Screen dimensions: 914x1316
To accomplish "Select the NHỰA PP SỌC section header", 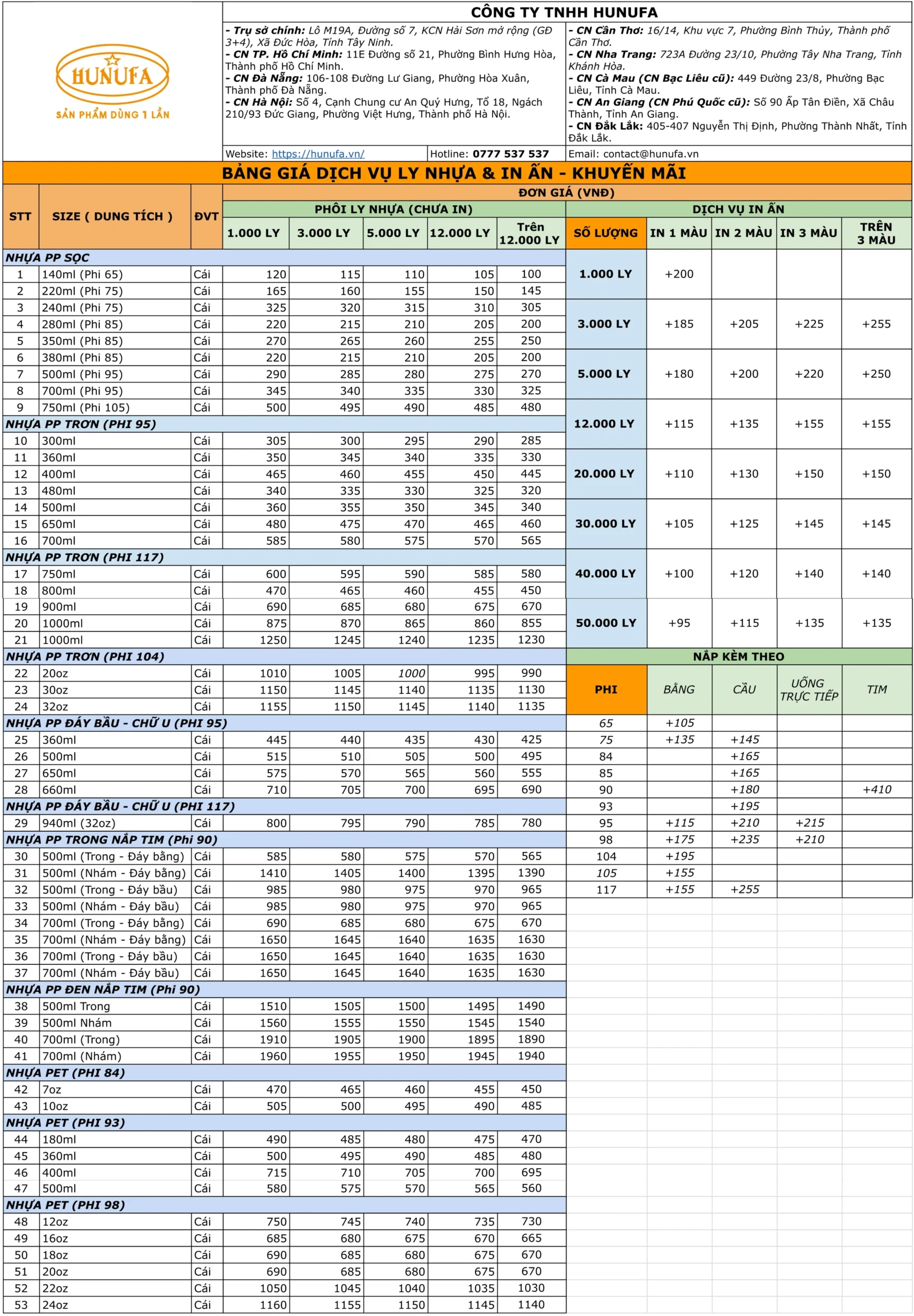I will pos(284,258).
